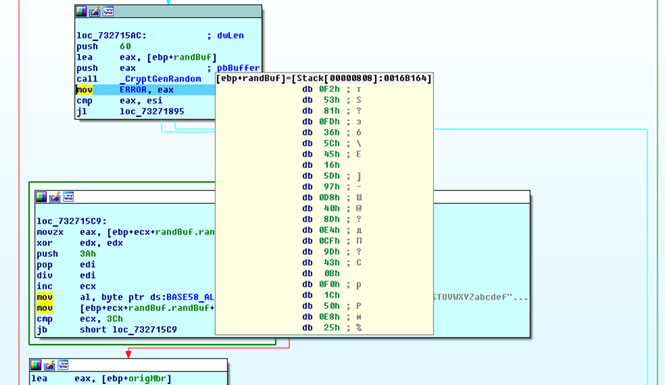Click mov al, byte ptr ds:BASE58_AL line
This screenshot has height=385, width=665.
point(126,298)
